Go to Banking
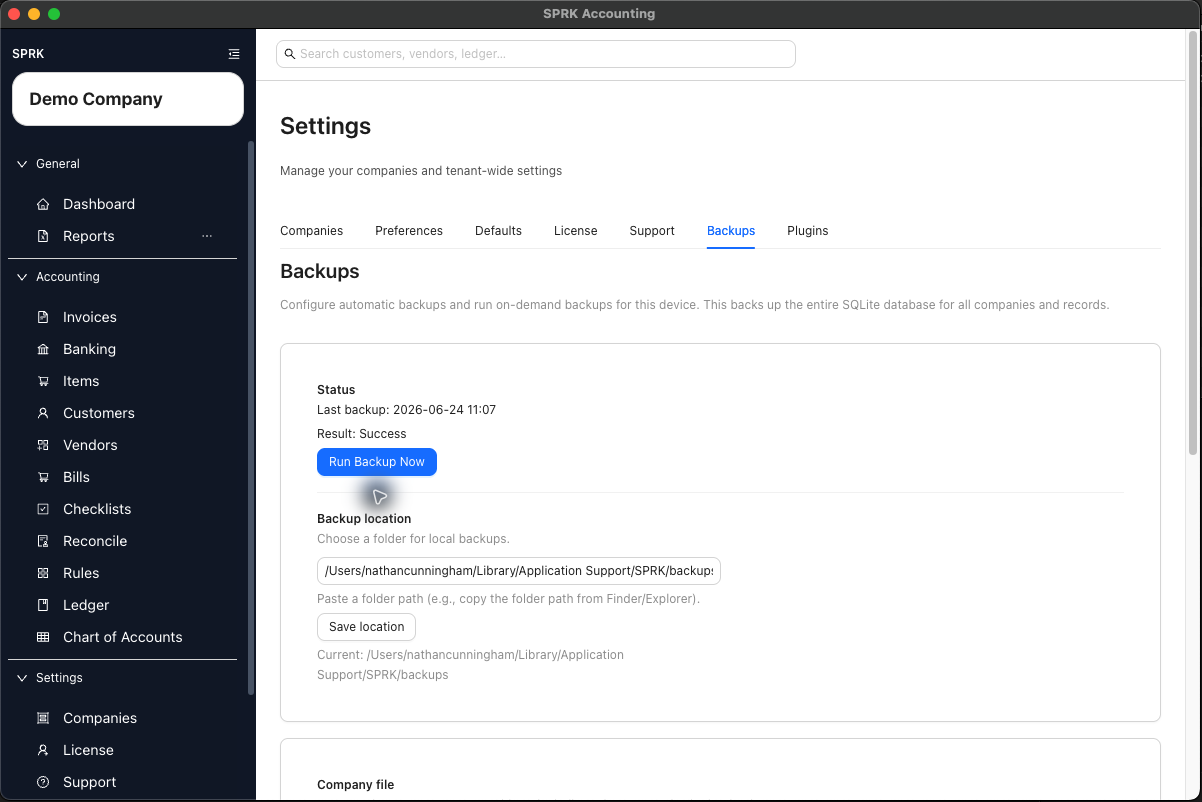Viewport: 1202px width, 802px height. [90, 349]
